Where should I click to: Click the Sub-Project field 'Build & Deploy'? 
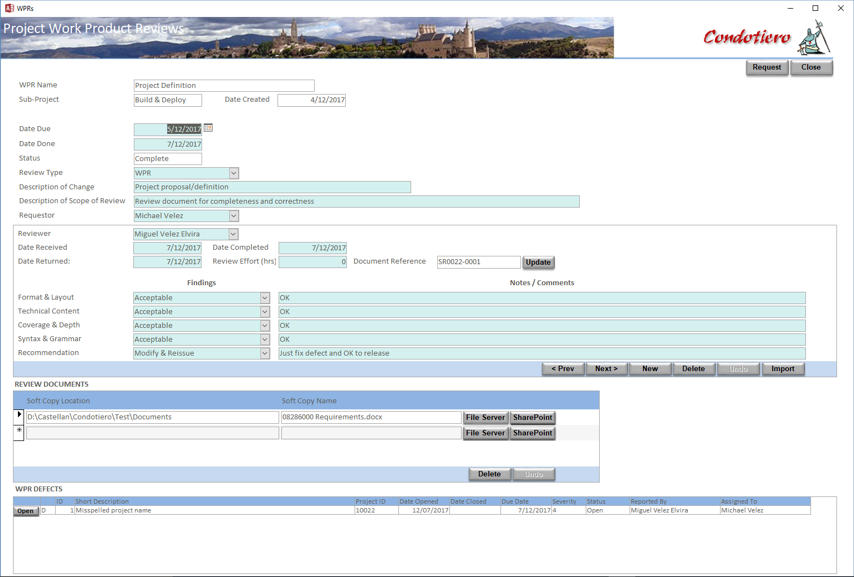168,100
